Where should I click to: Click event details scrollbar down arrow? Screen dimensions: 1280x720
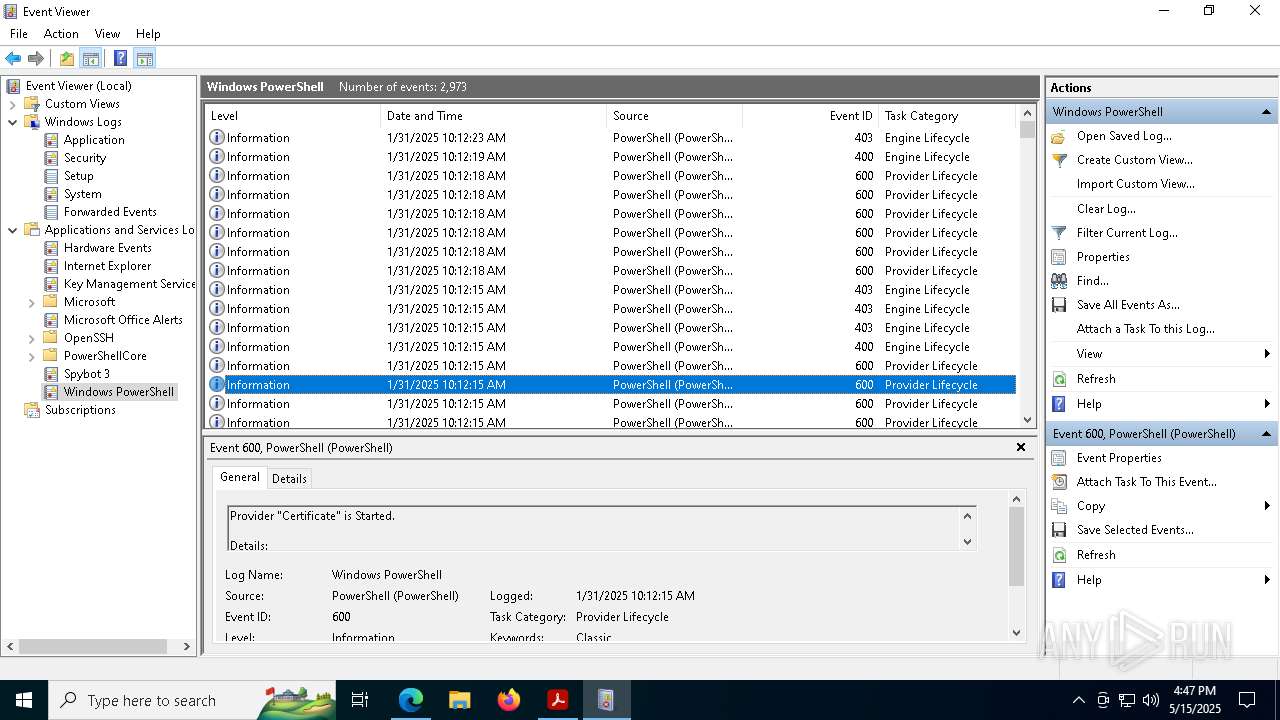coord(1017,632)
